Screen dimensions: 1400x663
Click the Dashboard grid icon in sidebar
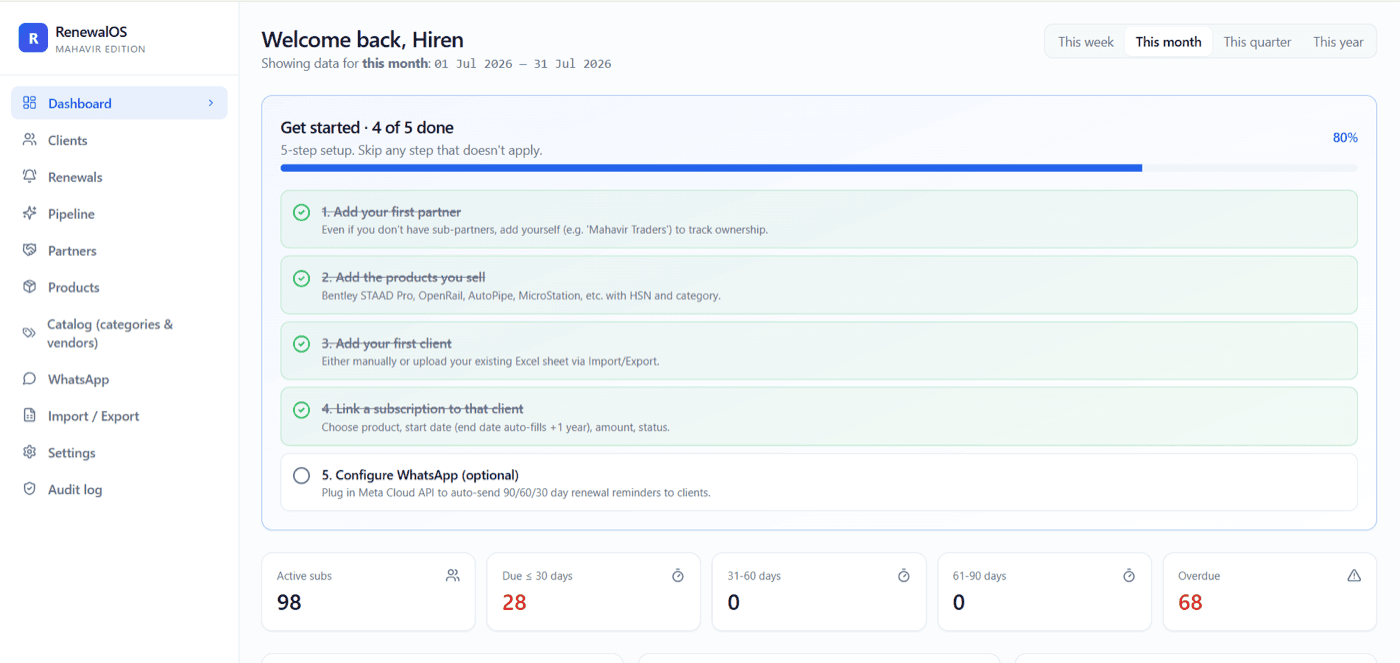coord(29,103)
